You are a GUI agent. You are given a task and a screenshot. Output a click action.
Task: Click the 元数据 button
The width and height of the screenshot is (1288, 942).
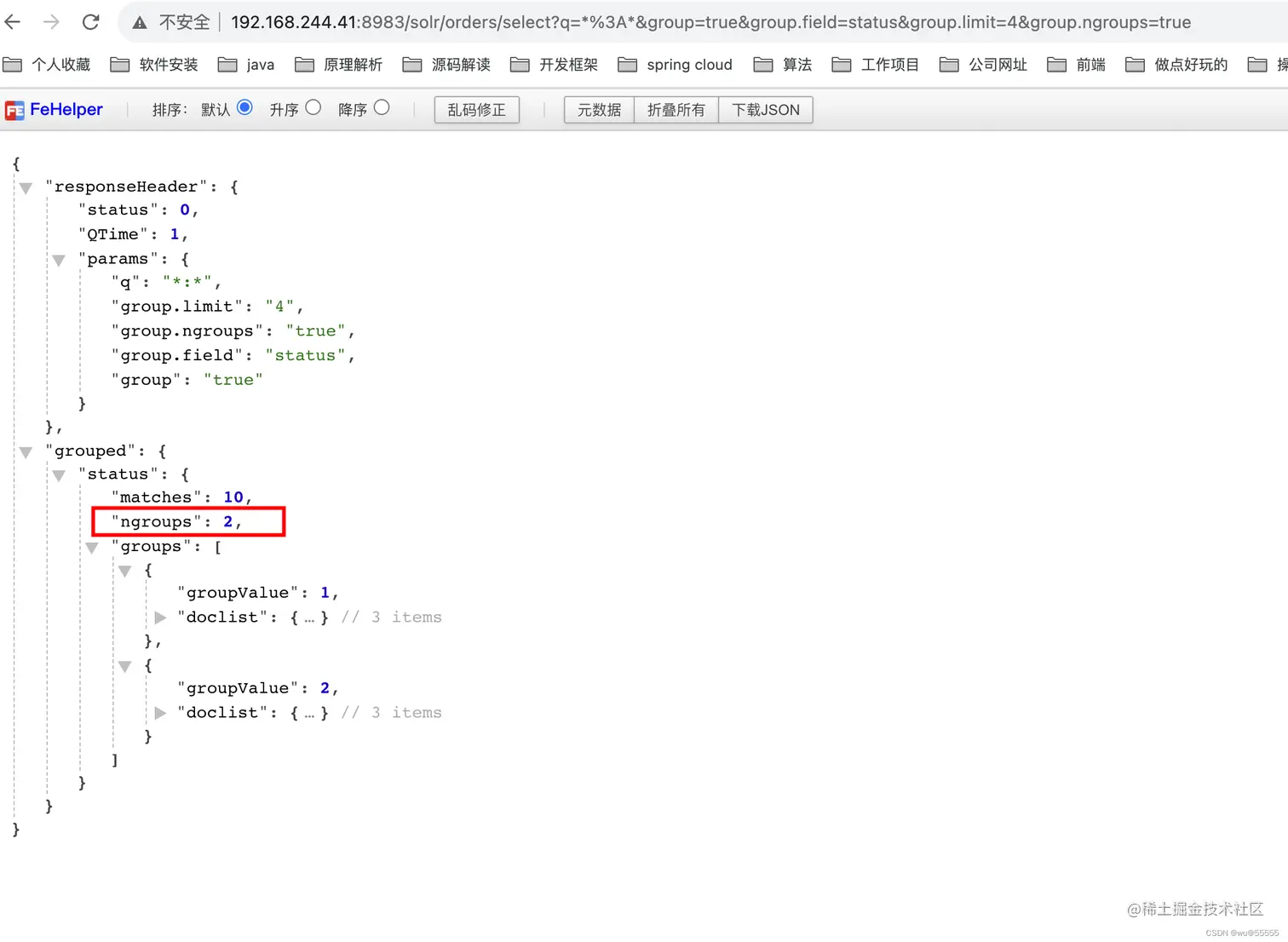tap(599, 110)
